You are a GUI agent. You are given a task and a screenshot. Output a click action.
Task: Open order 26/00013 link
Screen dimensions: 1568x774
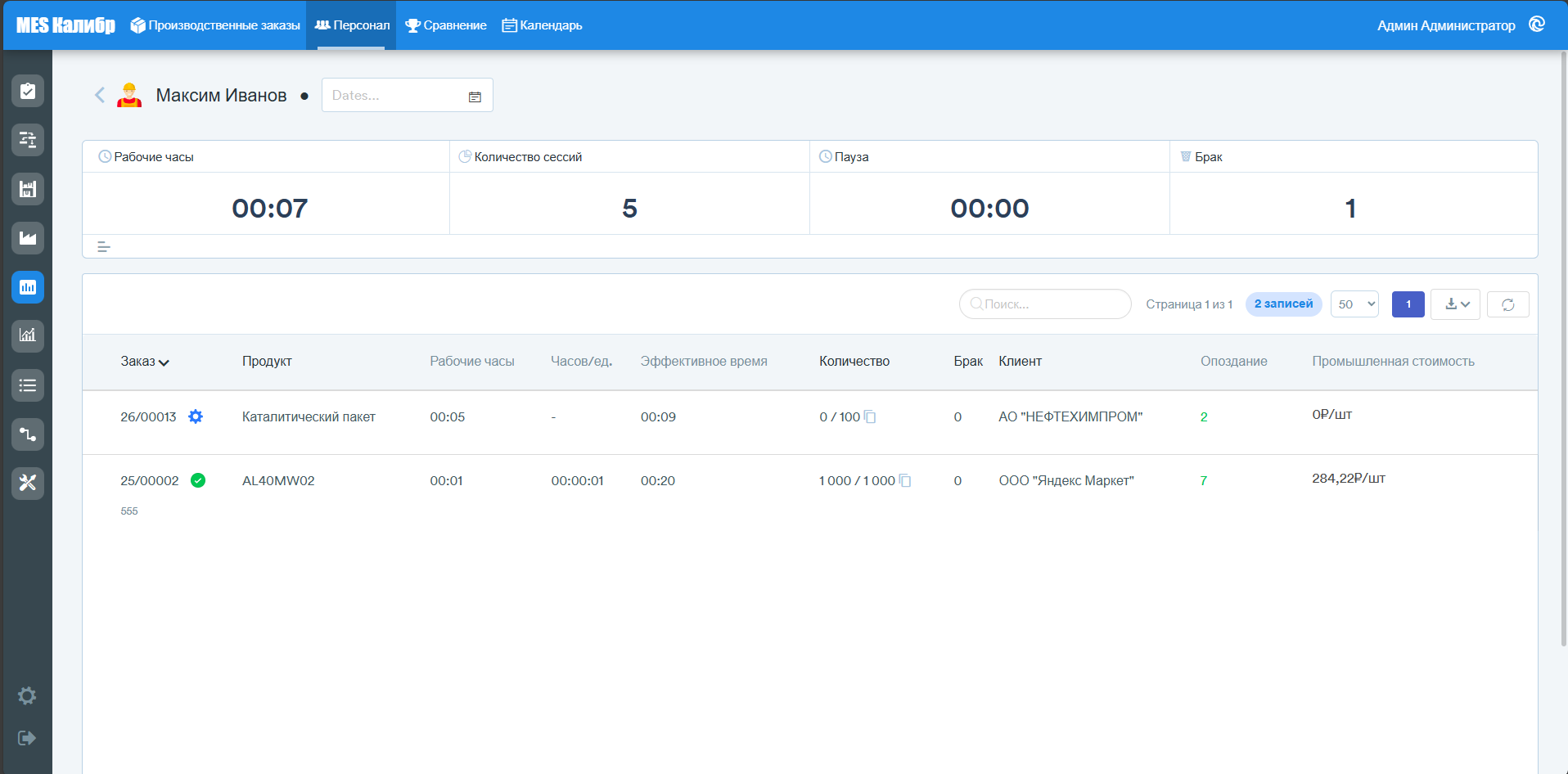pyautogui.click(x=148, y=416)
